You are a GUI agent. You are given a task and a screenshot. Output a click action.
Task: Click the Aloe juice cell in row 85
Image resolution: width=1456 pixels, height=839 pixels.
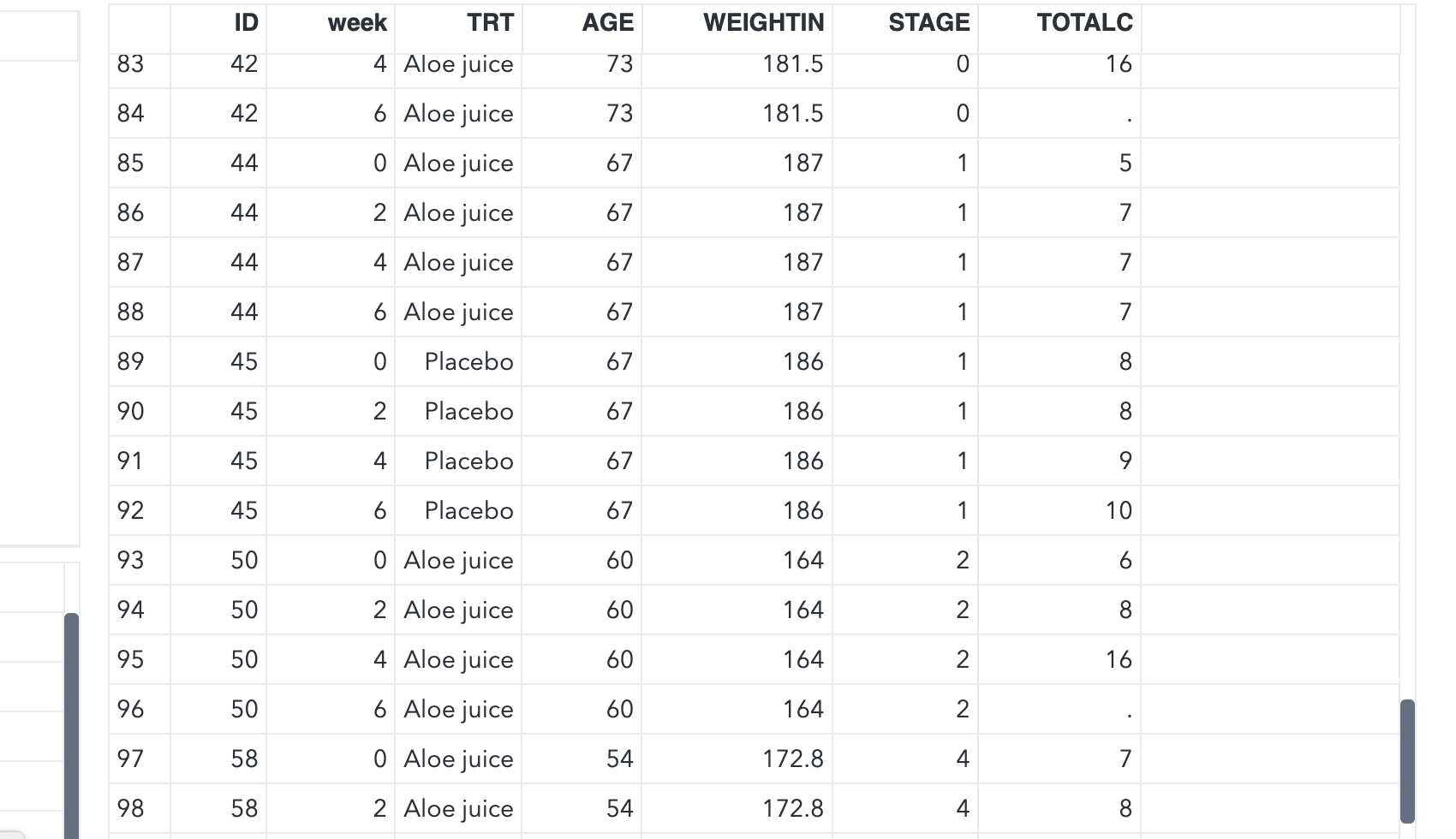(x=458, y=163)
